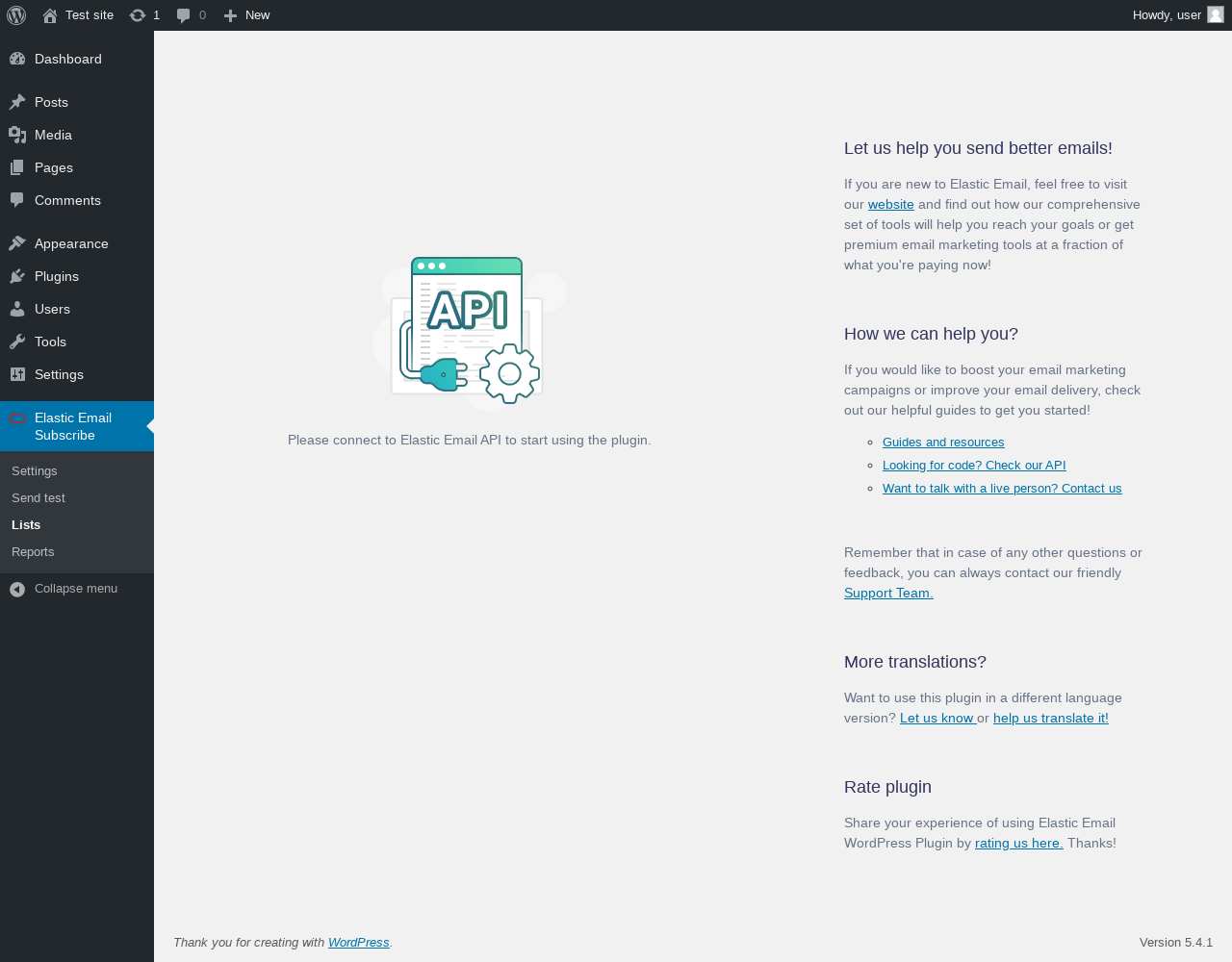Screen dimensions: 1232x962
Task: Click the 'Let us help you send better emails!' heading
Action: point(978,148)
